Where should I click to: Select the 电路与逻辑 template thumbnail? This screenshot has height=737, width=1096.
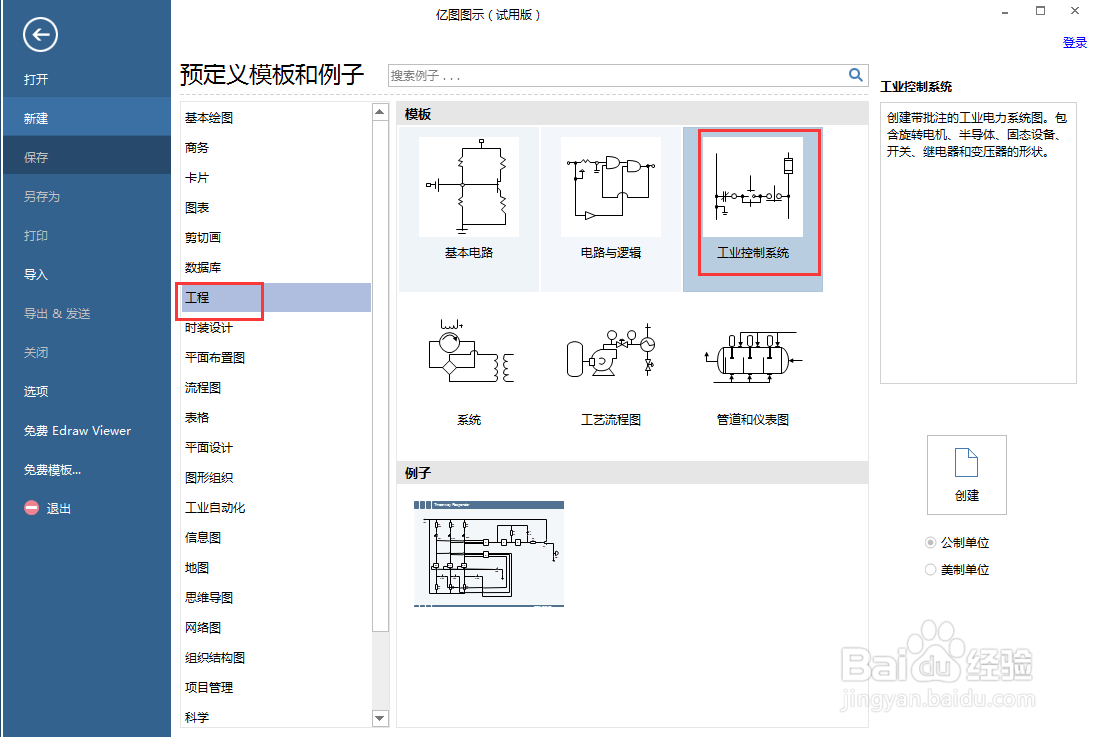[x=611, y=187]
